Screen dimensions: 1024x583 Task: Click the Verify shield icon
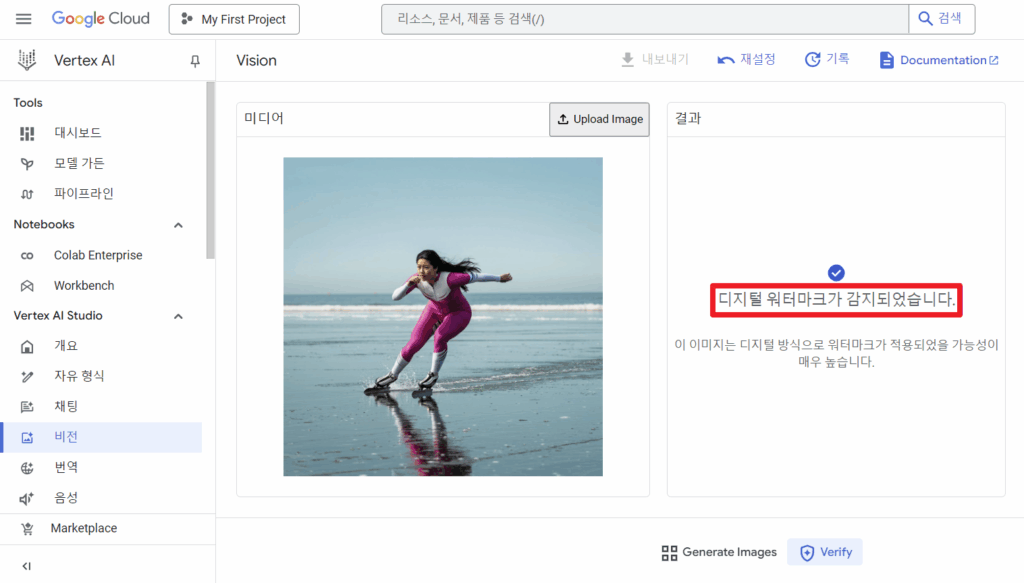(807, 553)
